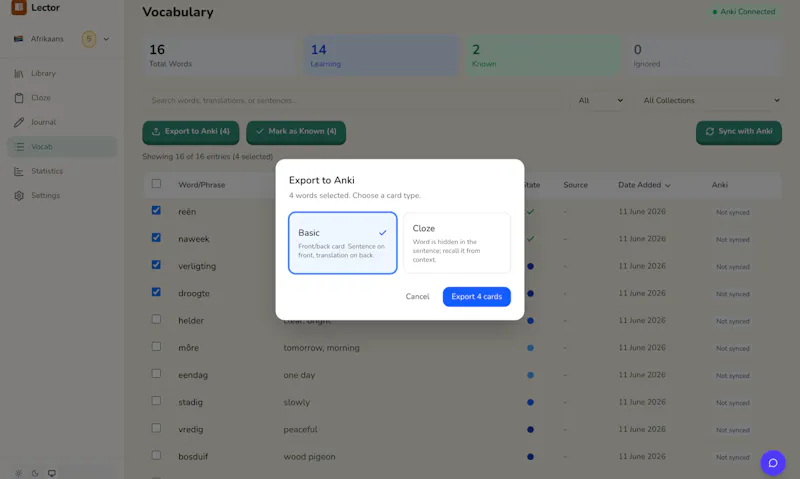Click Export to Anki (4) button

pos(191,132)
